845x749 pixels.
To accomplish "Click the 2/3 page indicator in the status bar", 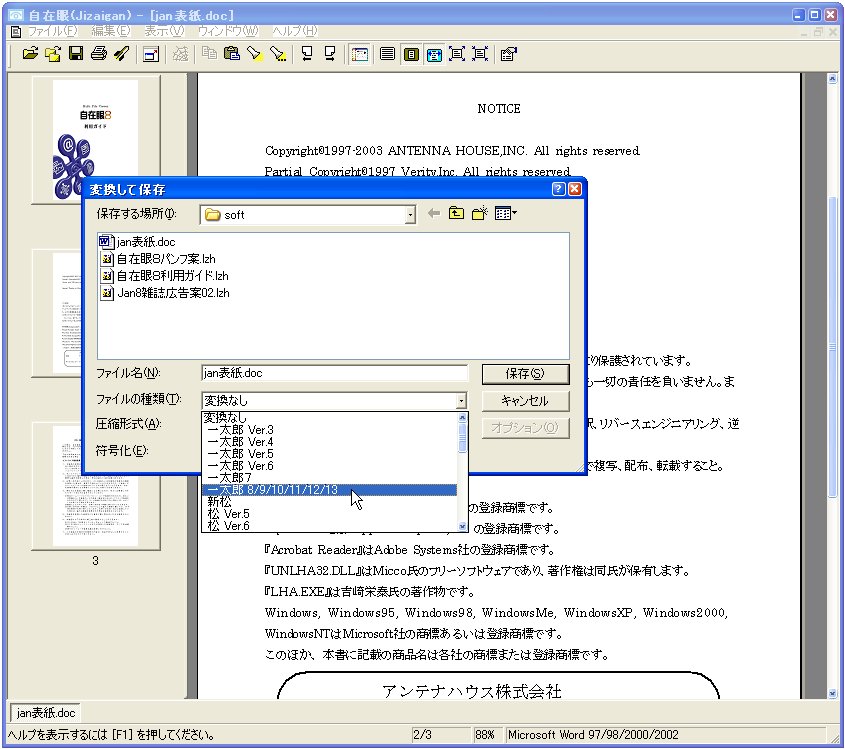I will pyautogui.click(x=422, y=734).
